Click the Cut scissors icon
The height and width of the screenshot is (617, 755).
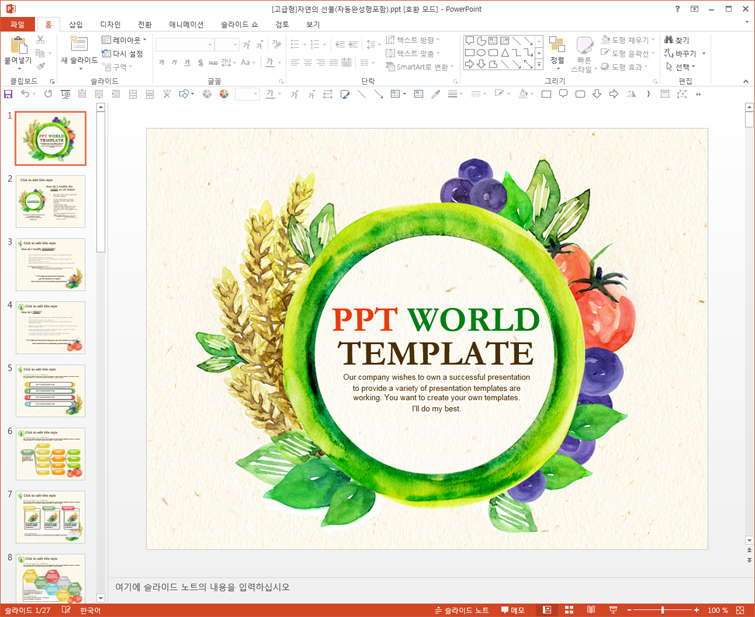pyautogui.click(x=40, y=40)
